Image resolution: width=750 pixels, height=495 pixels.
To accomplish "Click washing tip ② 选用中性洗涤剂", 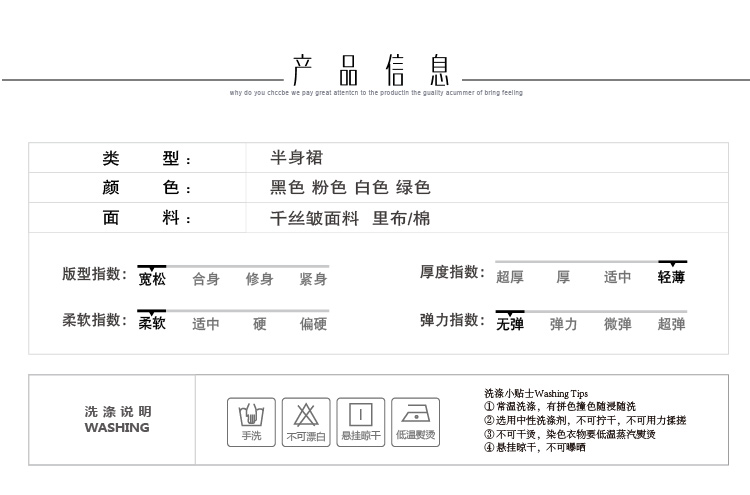I will [585, 420].
